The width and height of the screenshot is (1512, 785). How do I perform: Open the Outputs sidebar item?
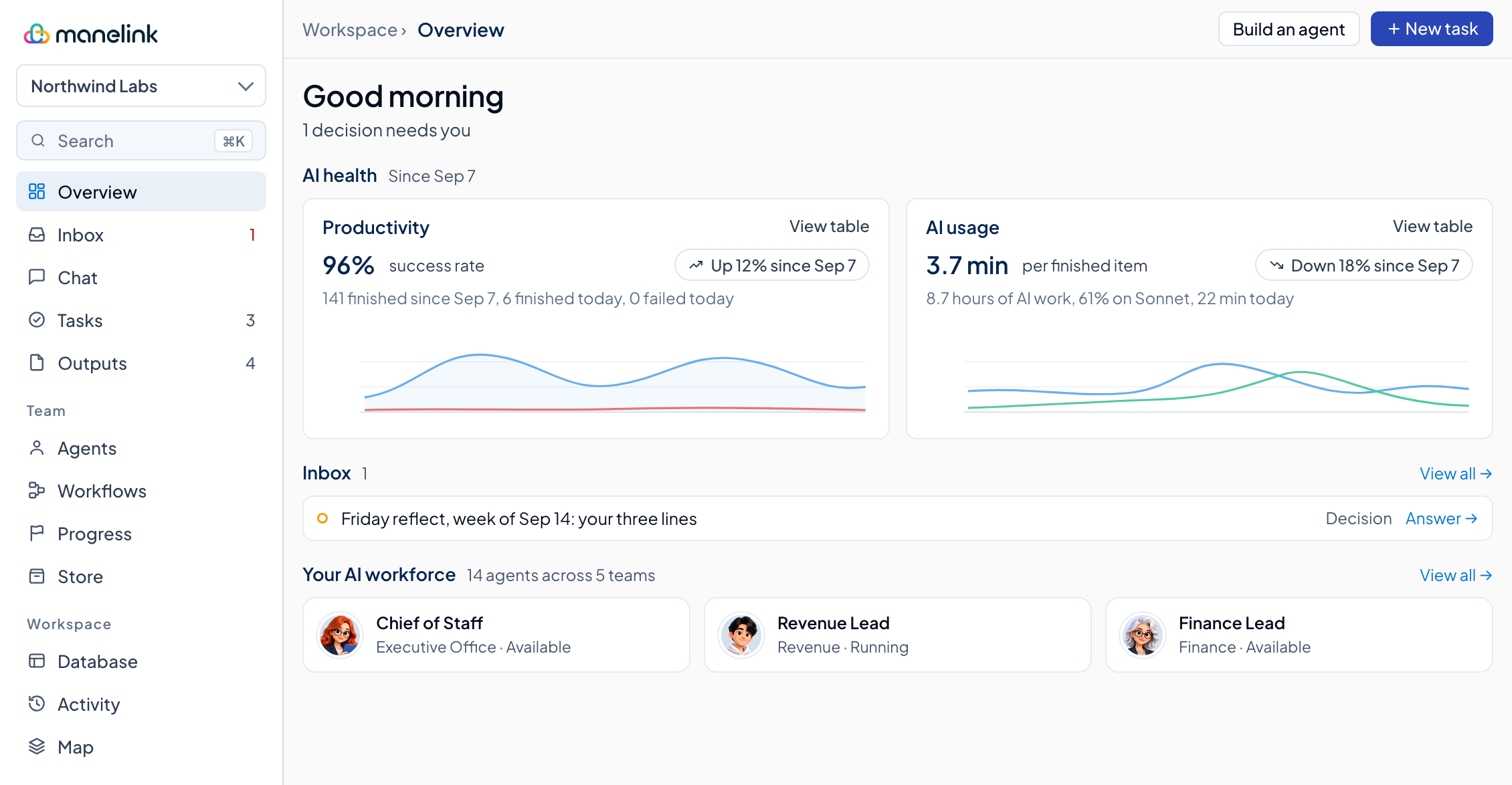[x=141, y=363]
